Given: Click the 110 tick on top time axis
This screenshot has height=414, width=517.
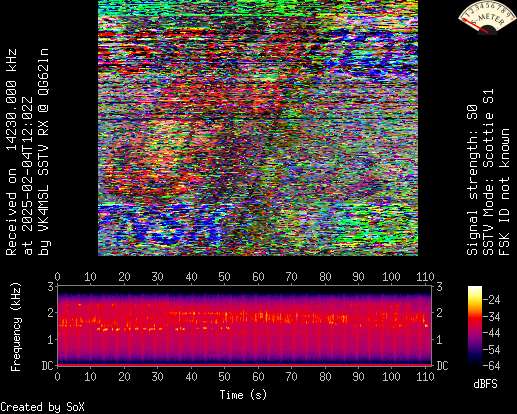Looking at the screenshot, I should pos(425,277).
